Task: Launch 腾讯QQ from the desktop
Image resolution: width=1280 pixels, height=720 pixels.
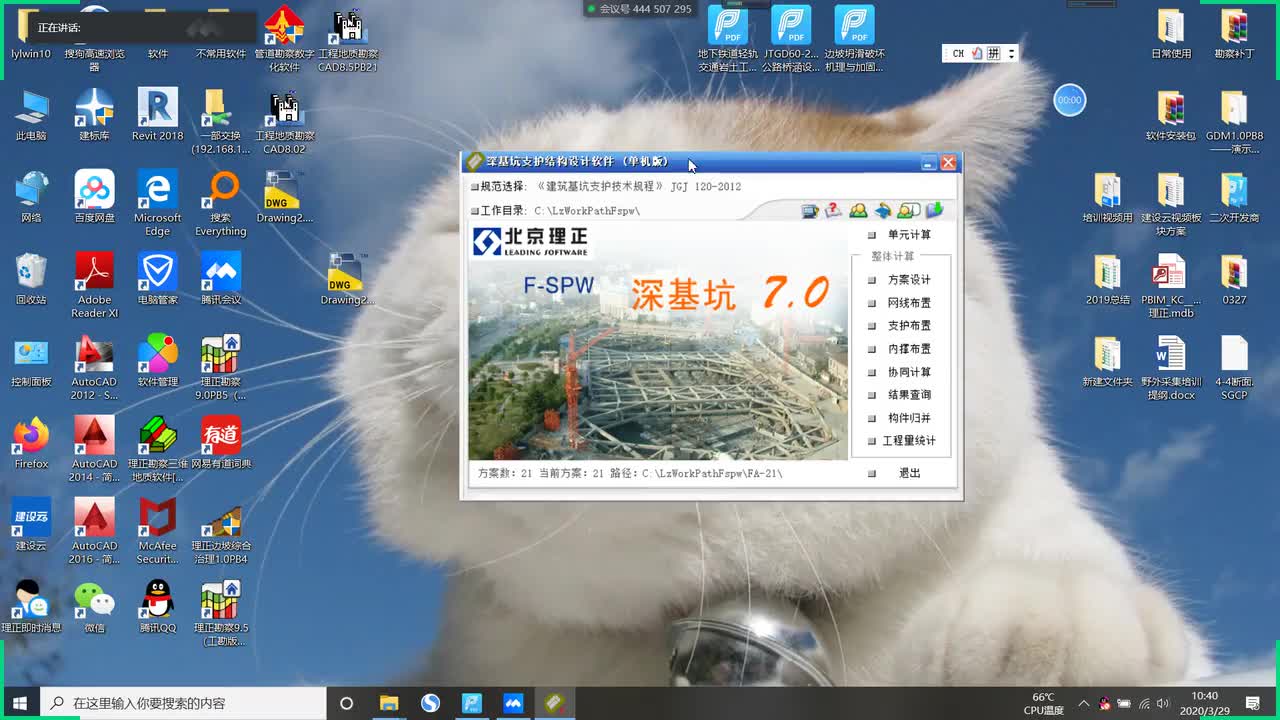Action: pyautogui.click(x=158, y=606)
